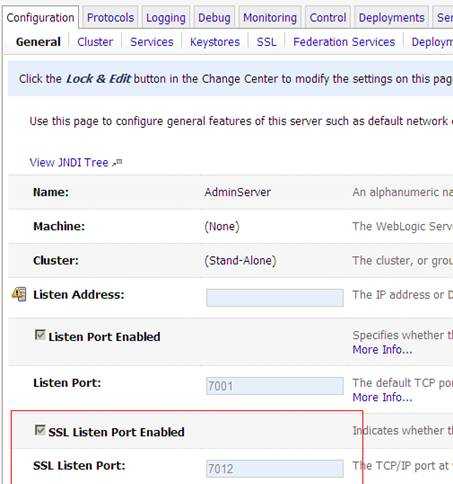Click into the Listen Address field
Viewport: 453px width, 484px height.
point(275,297)
